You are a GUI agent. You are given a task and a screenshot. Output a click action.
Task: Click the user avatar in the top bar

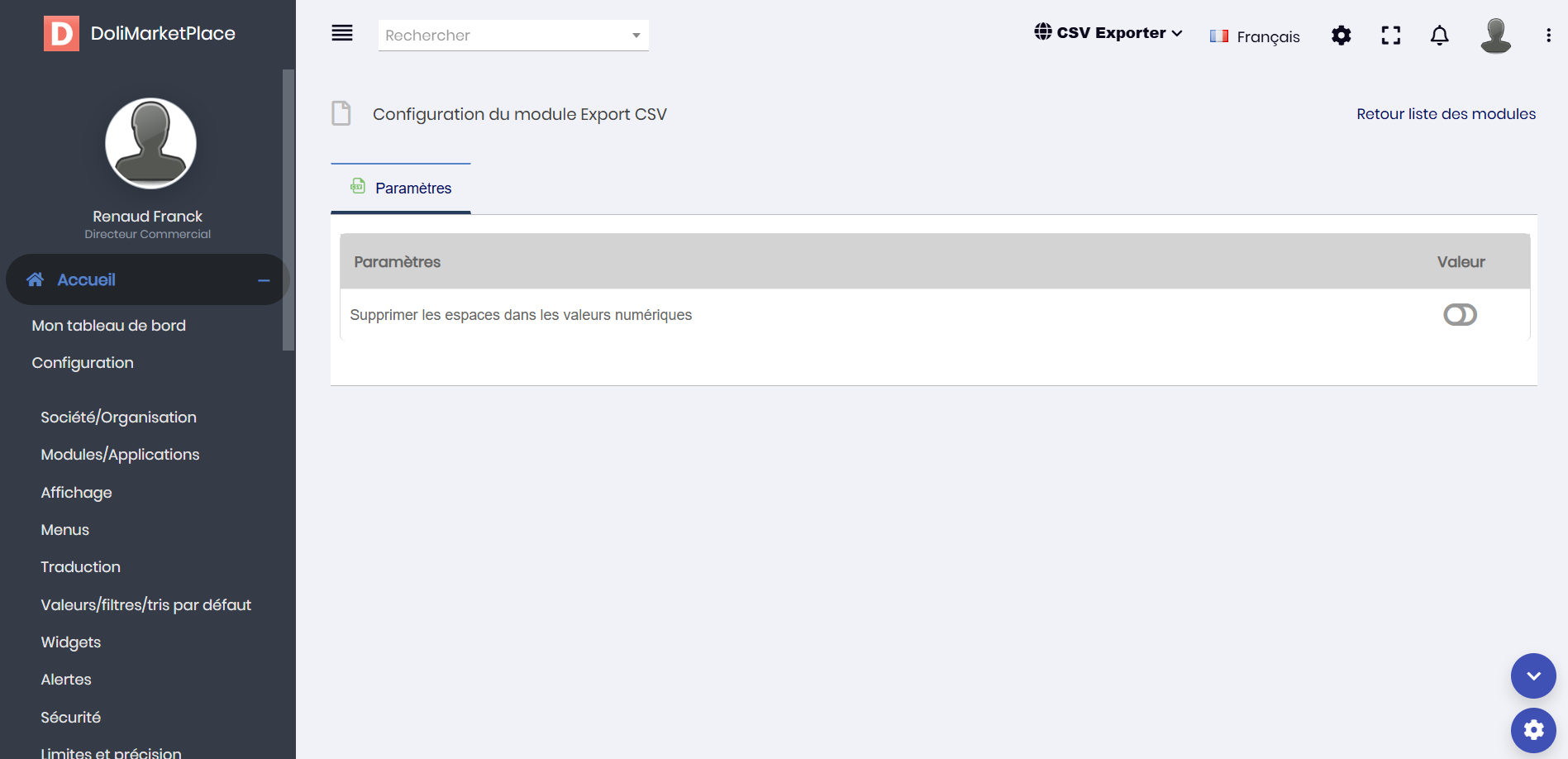click(1495, 36)
